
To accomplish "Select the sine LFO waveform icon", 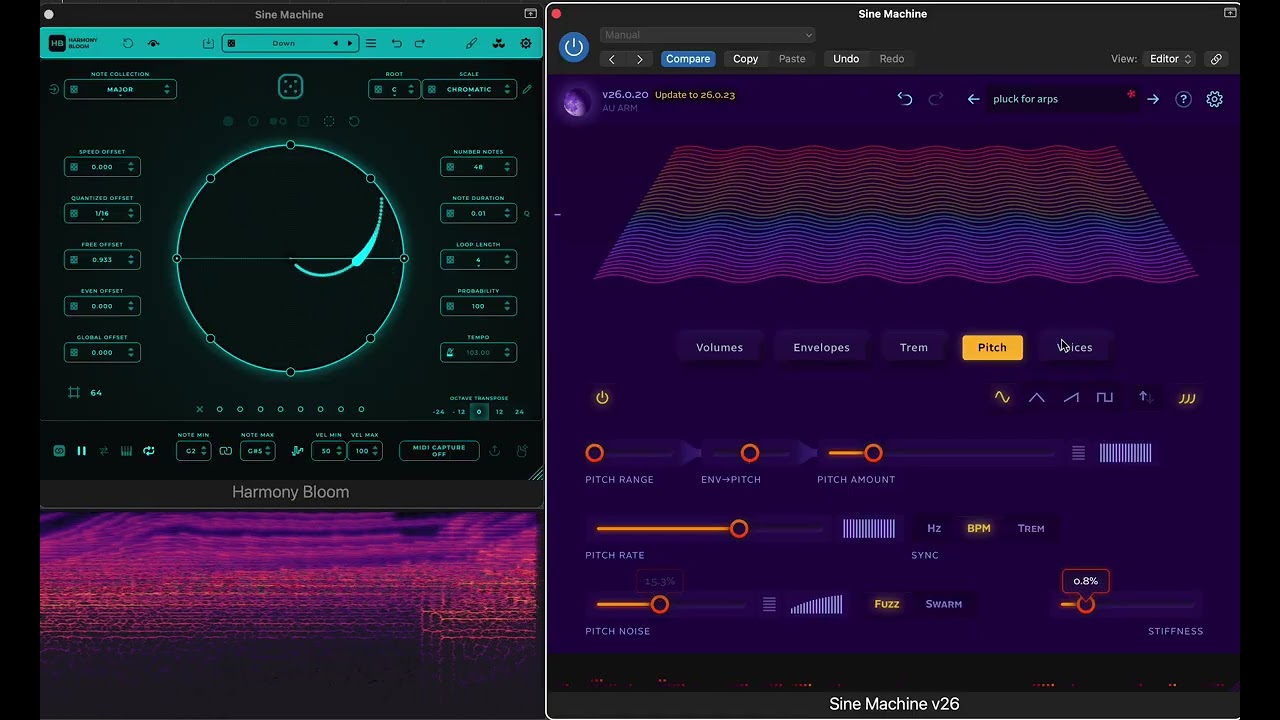I will [x=1002, y=398].
